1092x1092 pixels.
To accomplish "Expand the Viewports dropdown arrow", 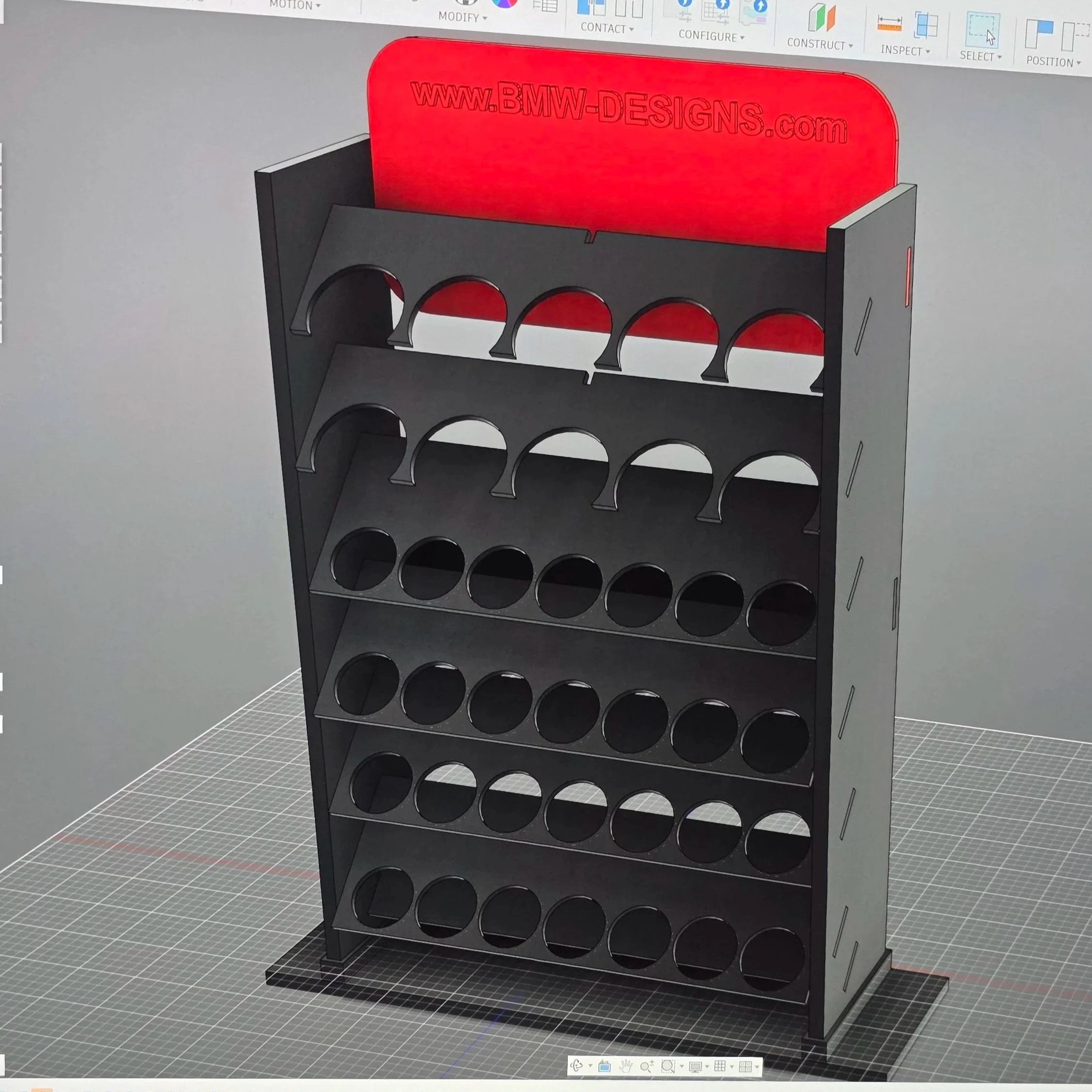I will [757, 1067].
